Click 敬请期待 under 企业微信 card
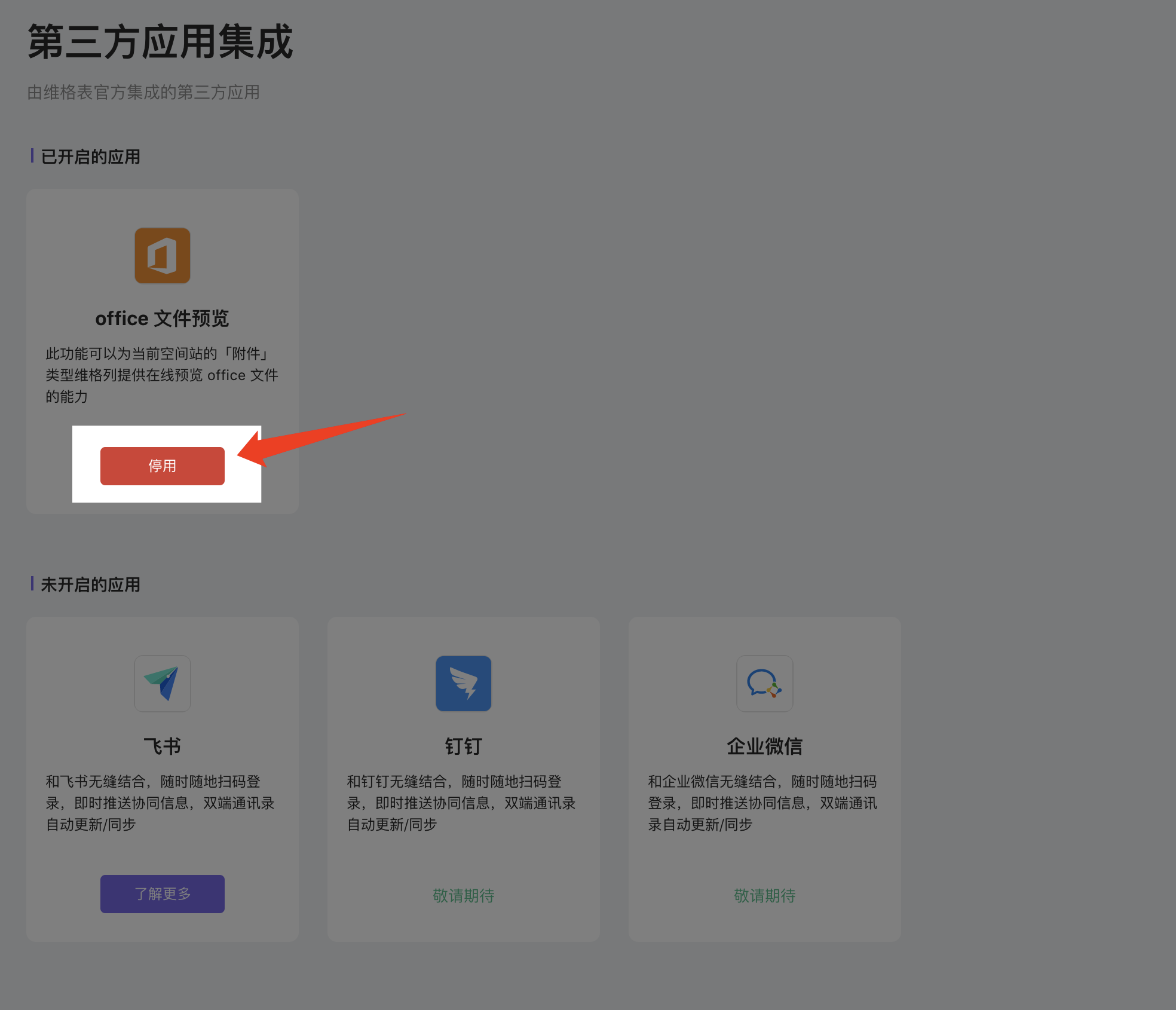 [764, 895]
